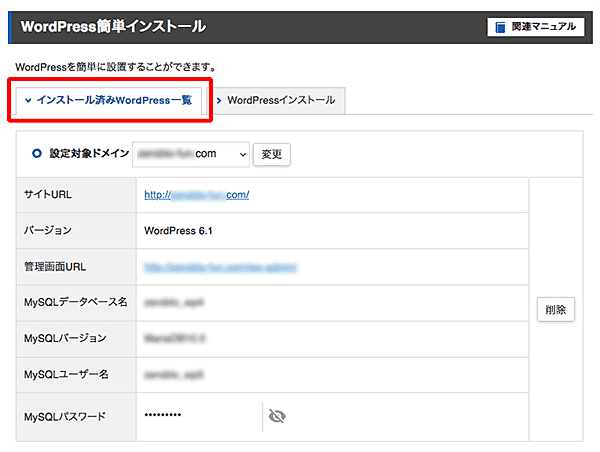The image size is (600, 452).
Task: Click the 設定対象ドメイン label
Action: click(x=90, y=153)
